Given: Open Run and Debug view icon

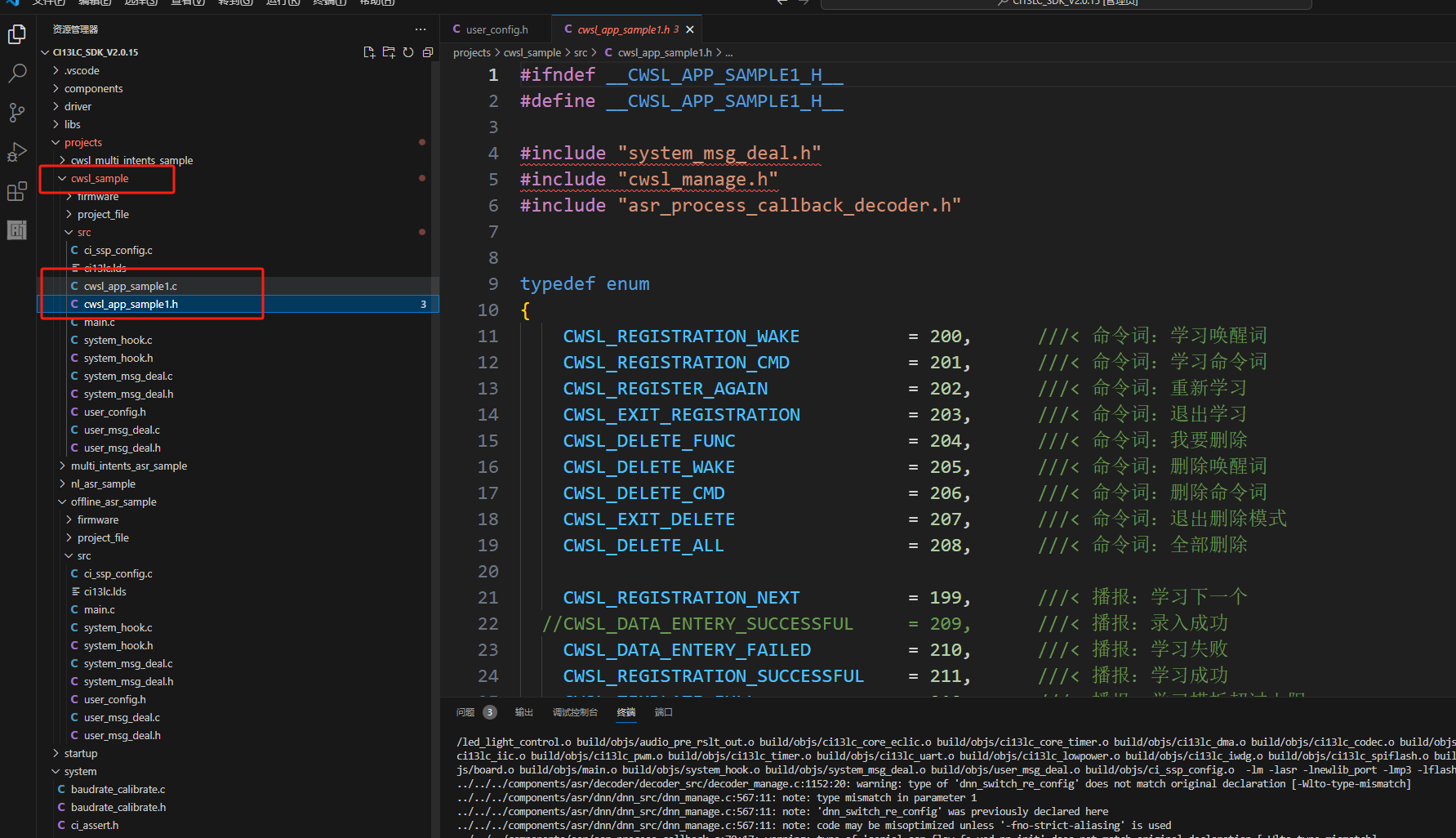Looking at the screenshot, I should 17,152.
